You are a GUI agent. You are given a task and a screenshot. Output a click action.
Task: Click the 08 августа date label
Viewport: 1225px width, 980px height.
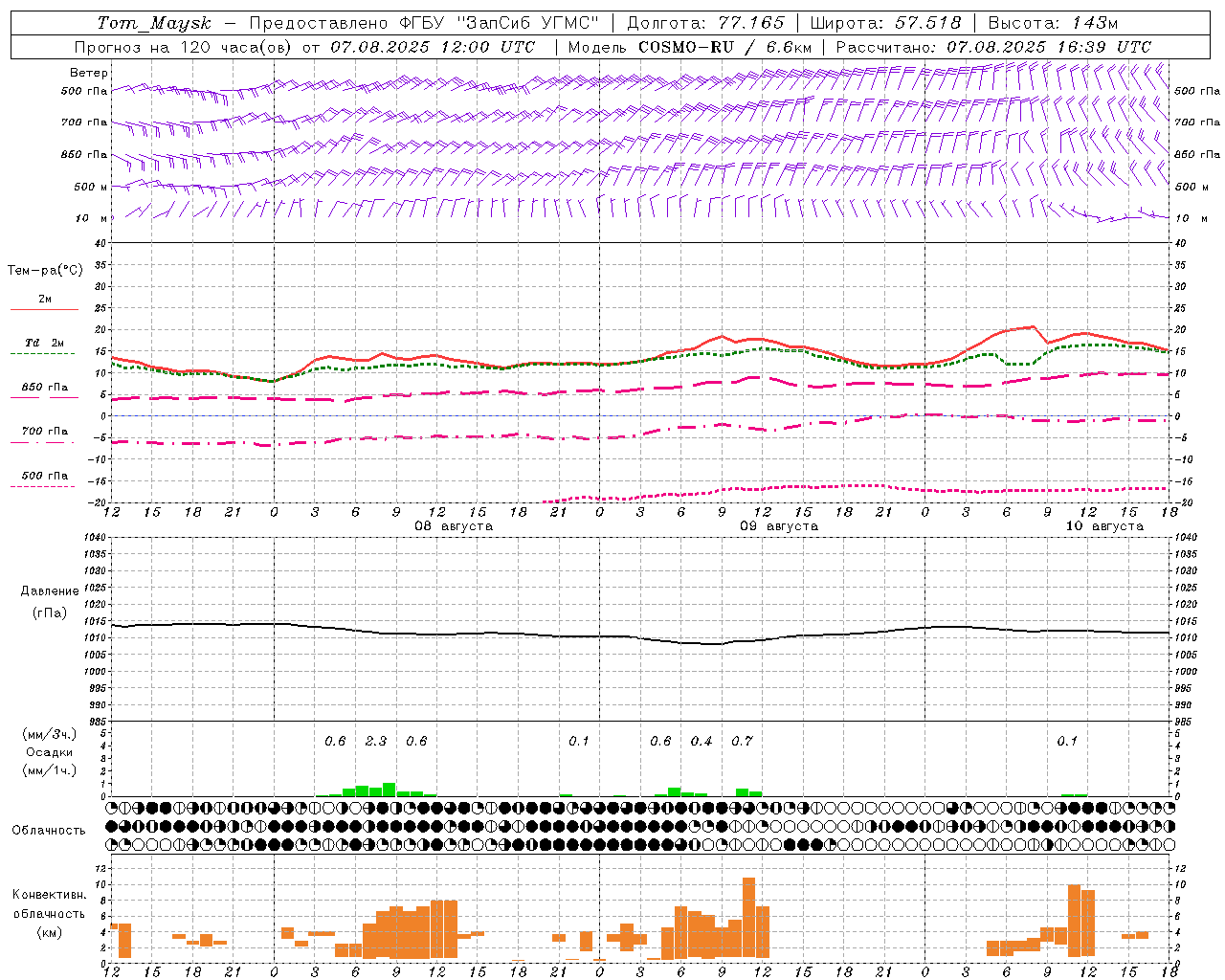454,526
